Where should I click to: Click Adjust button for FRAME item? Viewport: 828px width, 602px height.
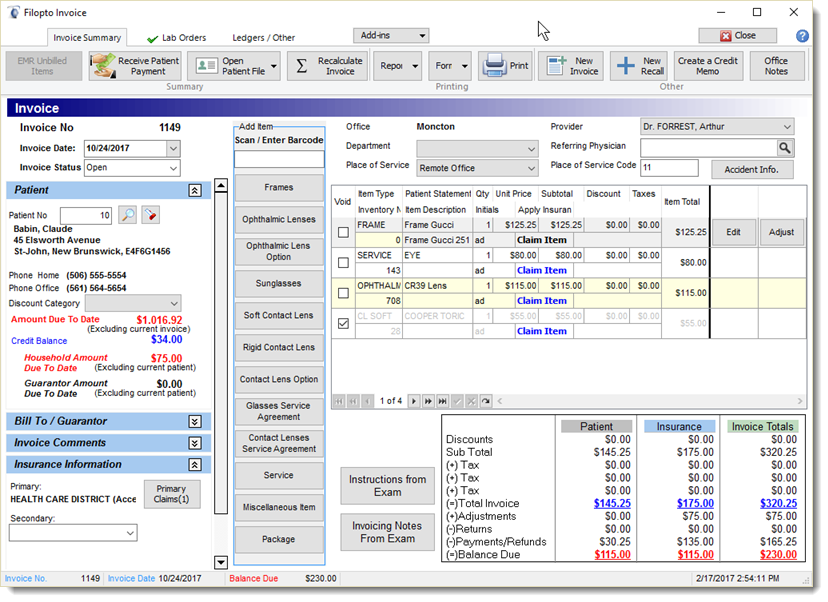782,232
